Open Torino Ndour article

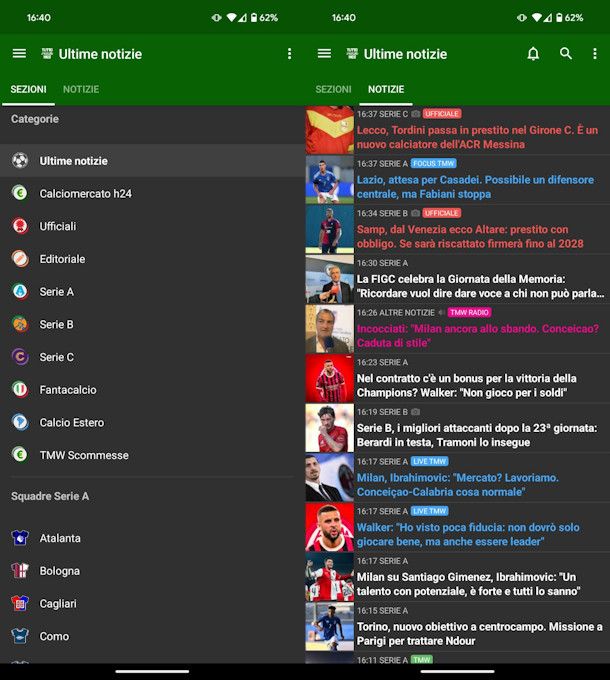[x=457, y=627]
